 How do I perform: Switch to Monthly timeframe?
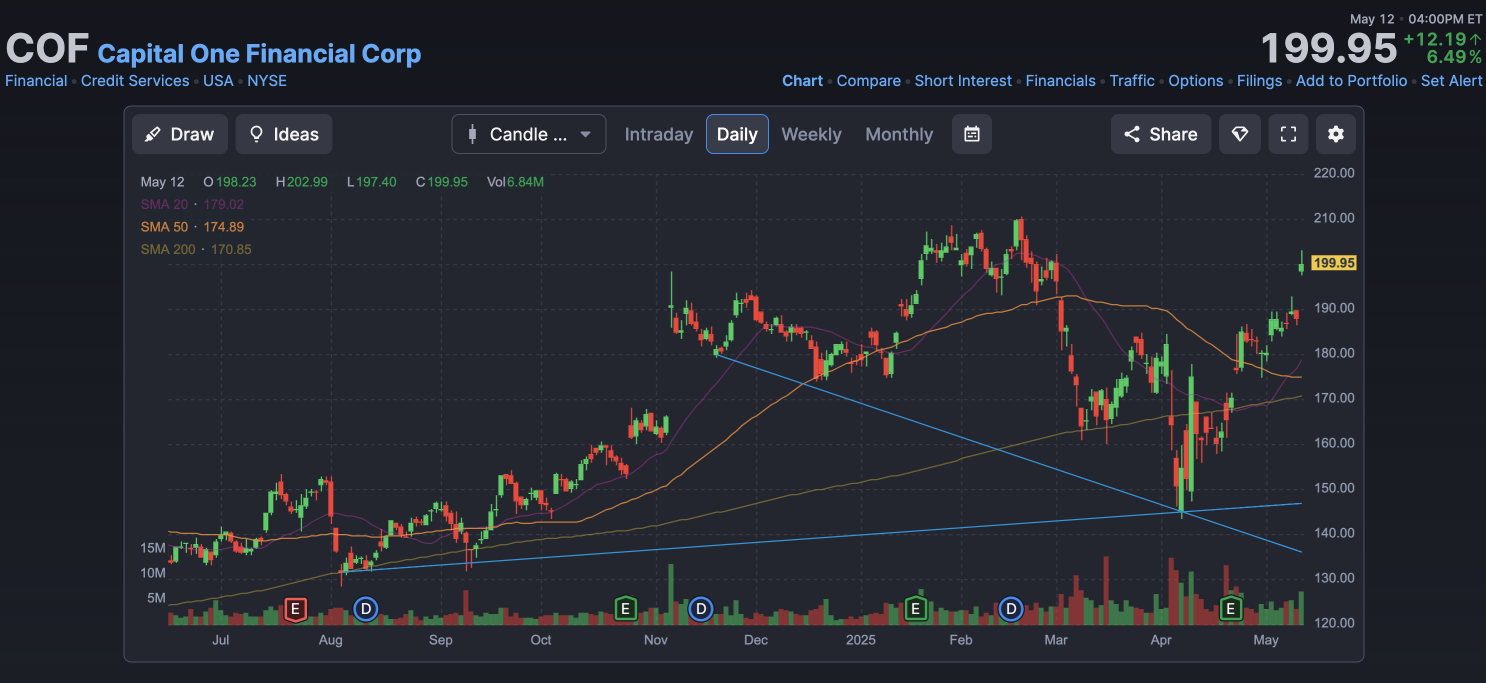click(x=899, y=134)
